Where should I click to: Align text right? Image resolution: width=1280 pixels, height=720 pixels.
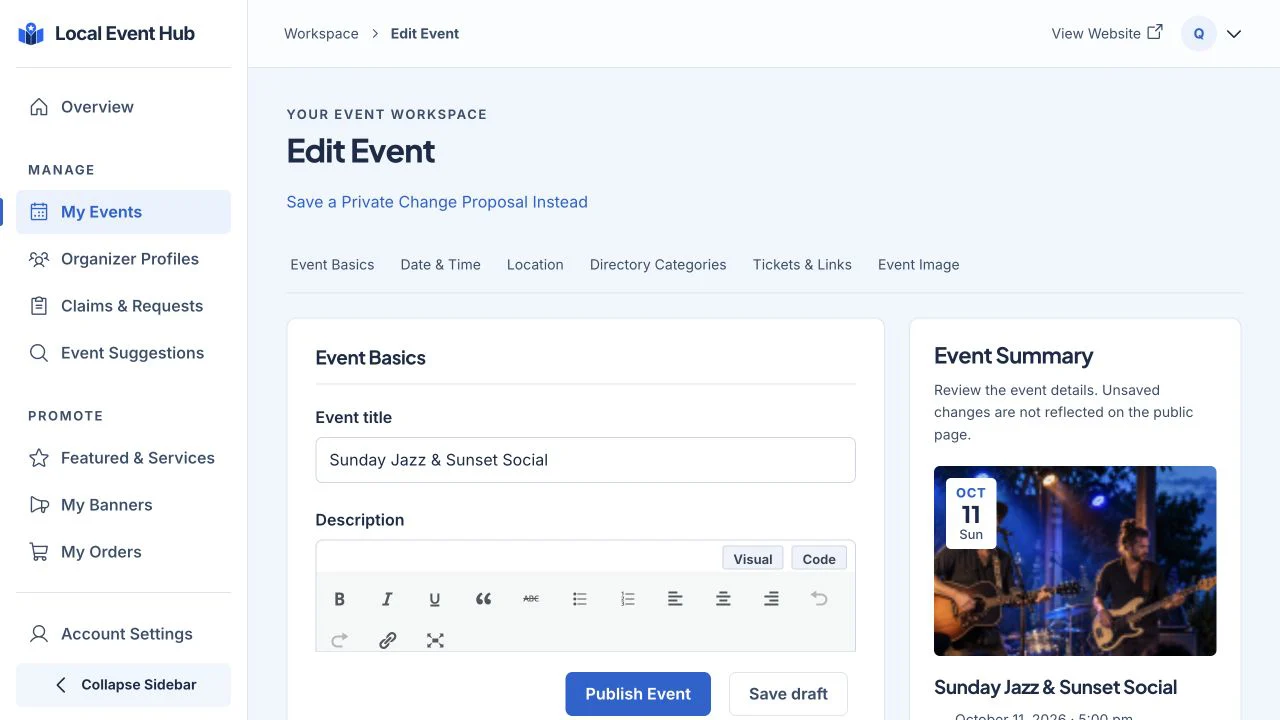[771, 599]
